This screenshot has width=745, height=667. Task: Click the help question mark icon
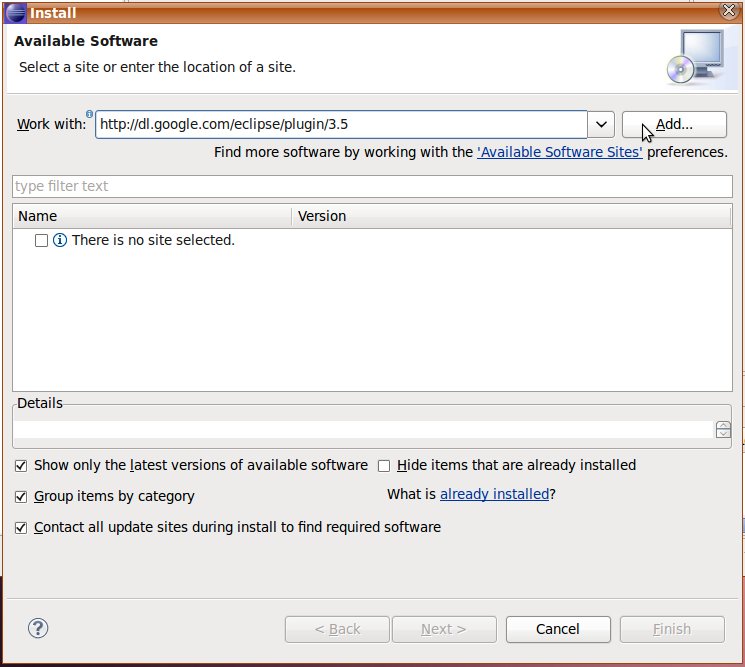[38, 629]
